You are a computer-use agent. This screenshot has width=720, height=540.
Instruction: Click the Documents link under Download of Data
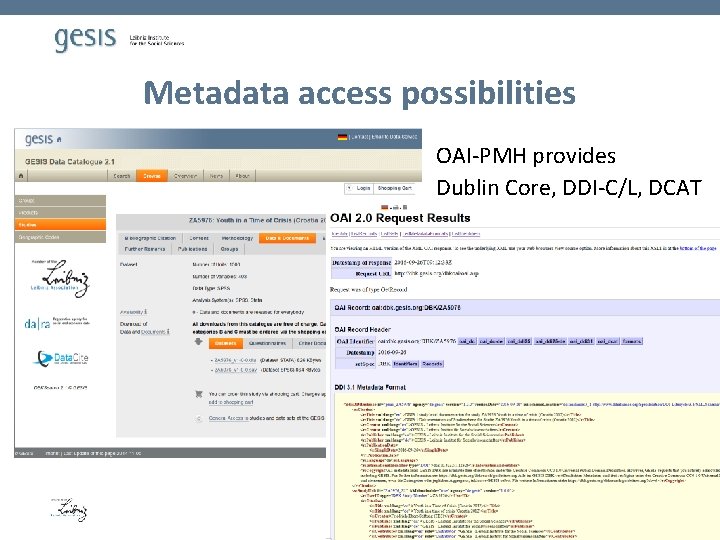coord(154,332)
